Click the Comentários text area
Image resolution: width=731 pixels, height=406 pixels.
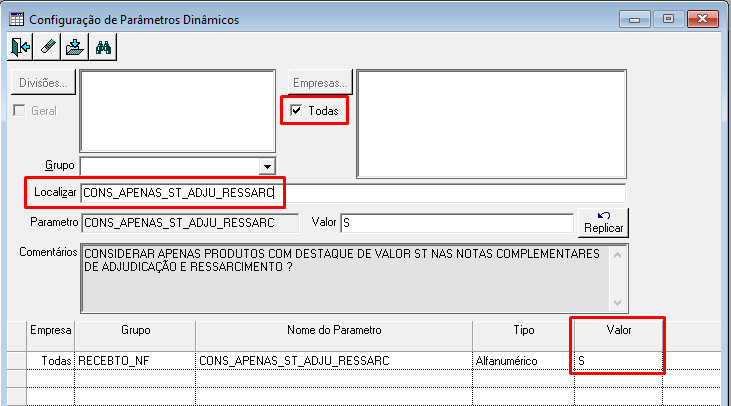345,278
